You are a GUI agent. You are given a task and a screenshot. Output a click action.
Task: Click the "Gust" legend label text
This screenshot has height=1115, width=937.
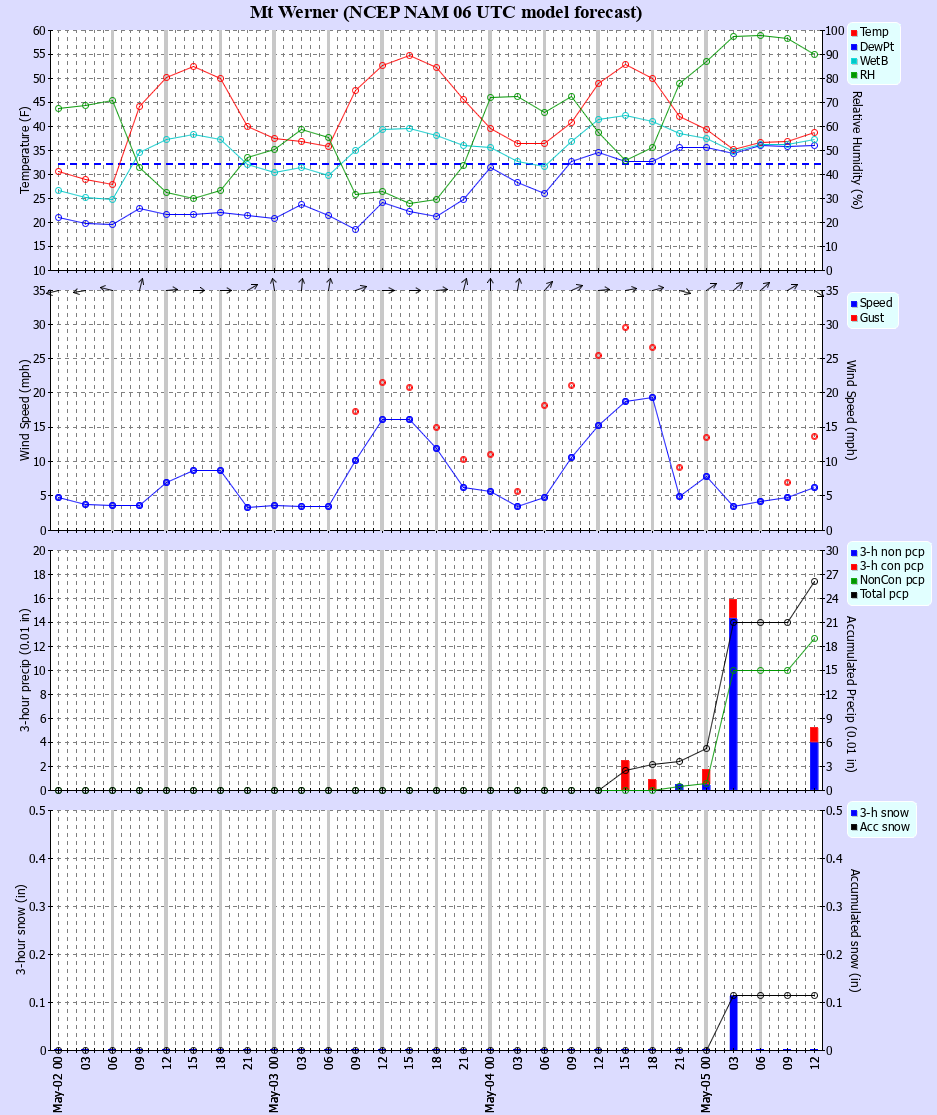coord(872,318)
